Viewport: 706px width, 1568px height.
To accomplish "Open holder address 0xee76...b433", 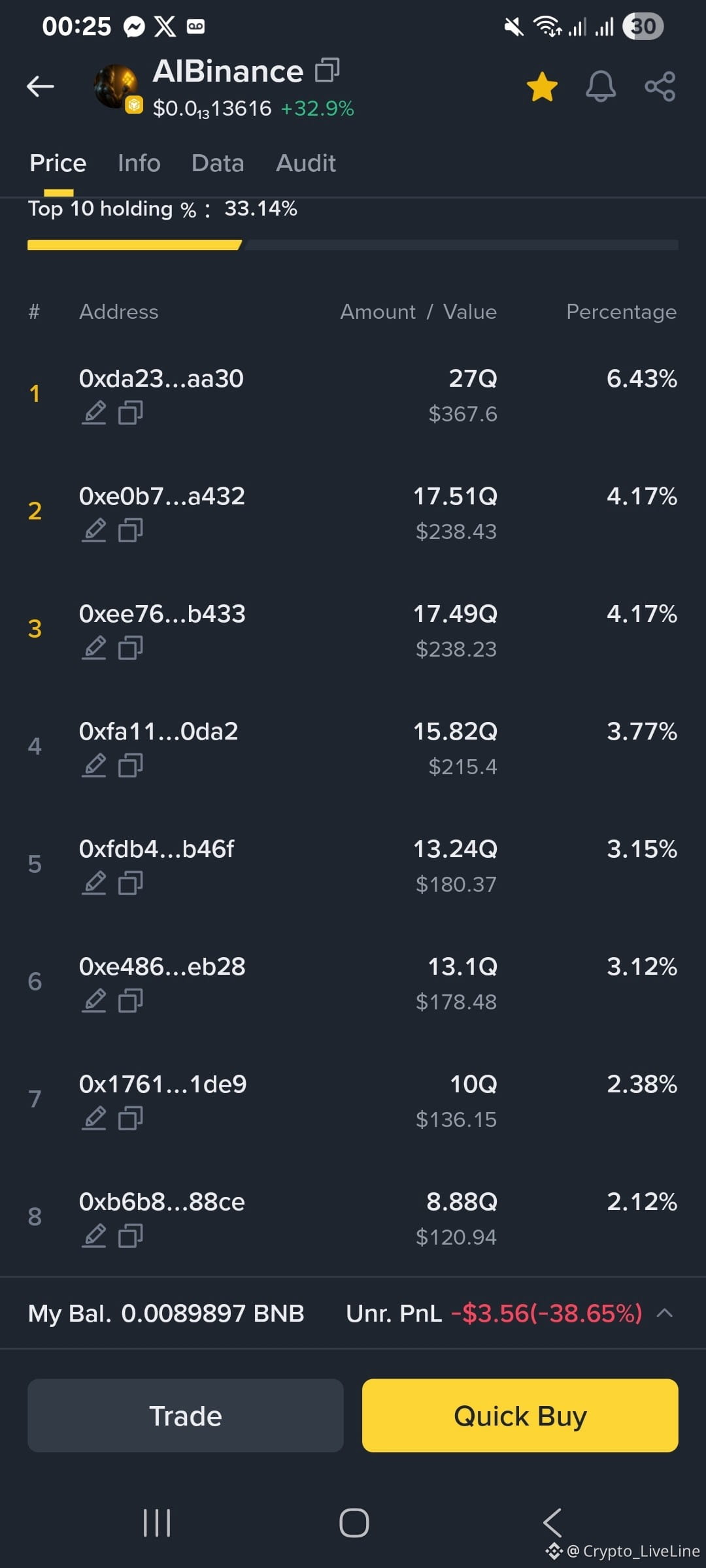I will click(162, 614).
